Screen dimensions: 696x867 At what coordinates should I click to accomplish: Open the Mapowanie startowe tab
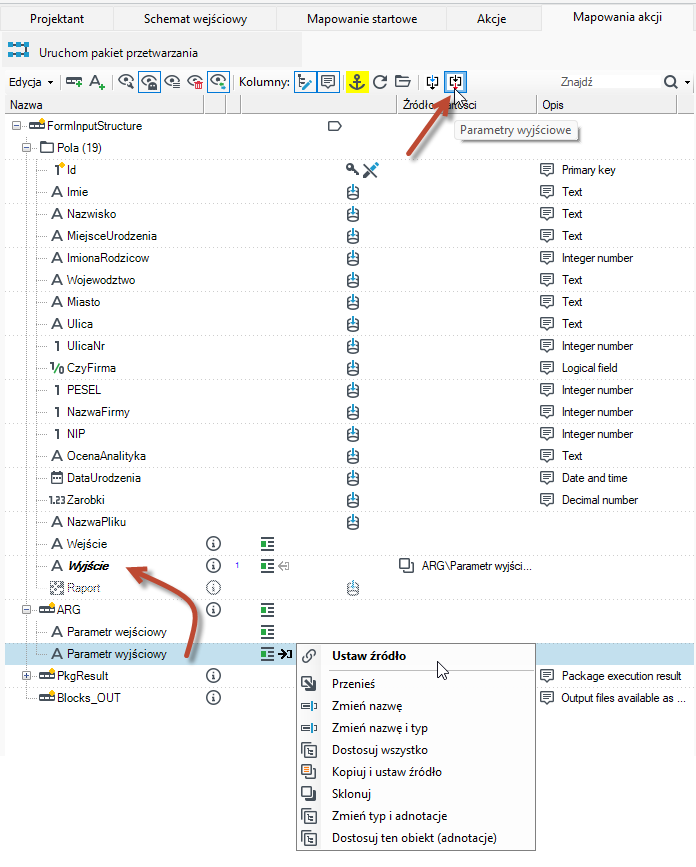pos(362,19)
